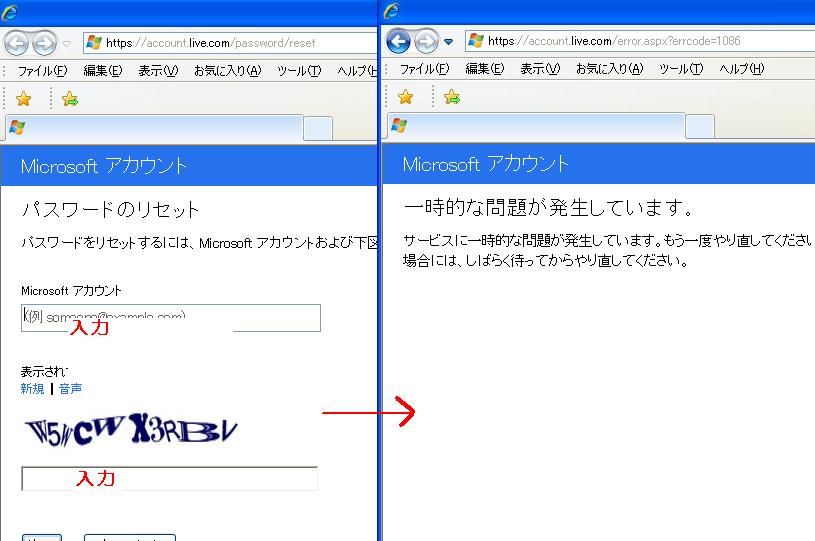Focus the captcha text input field

[169, 479]
